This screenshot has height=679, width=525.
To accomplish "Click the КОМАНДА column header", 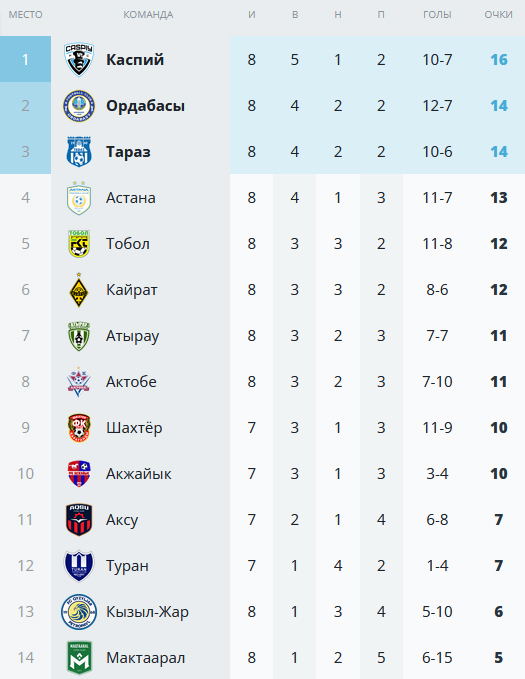I will (148, 15).
